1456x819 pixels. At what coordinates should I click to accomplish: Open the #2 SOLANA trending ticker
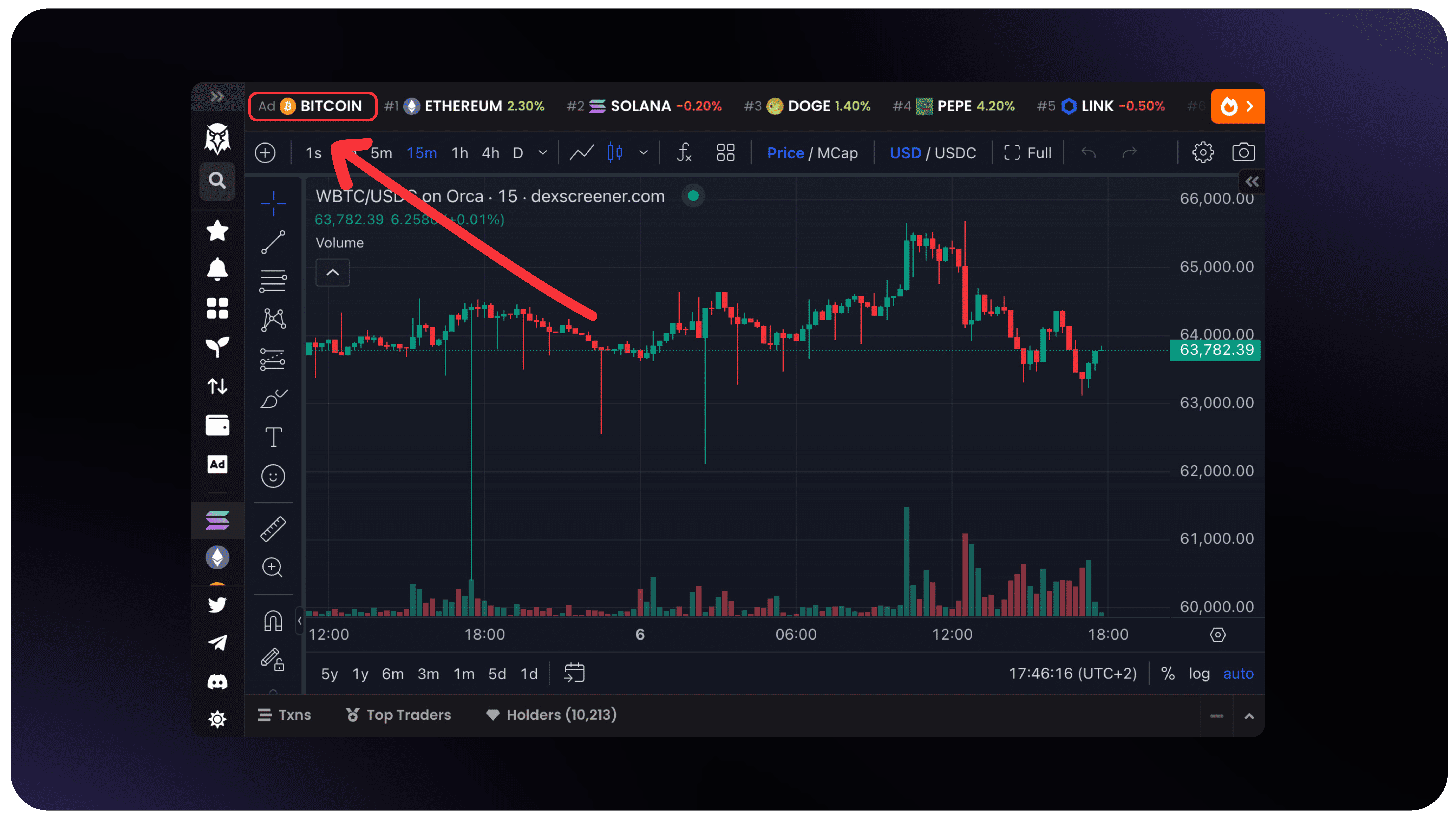pos(644,106)
